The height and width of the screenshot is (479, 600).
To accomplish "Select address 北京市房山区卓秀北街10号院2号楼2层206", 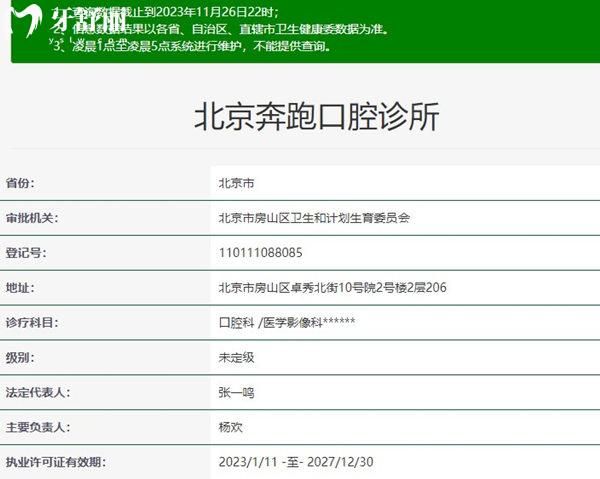I will point(333,288).
